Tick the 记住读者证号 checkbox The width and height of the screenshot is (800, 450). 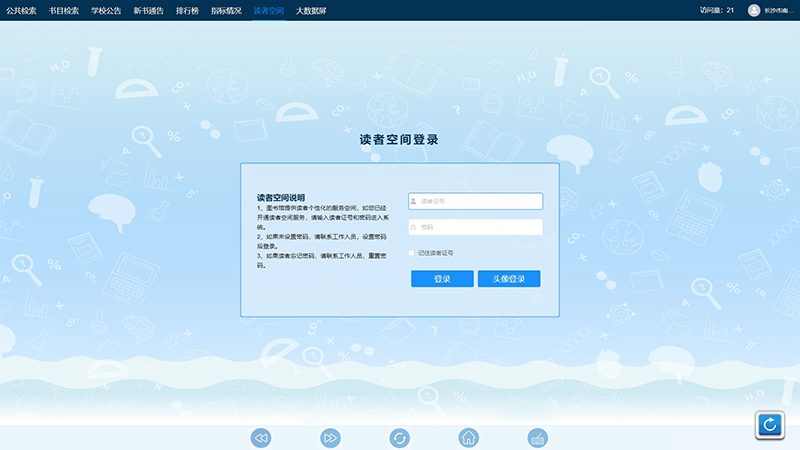coord(412,253)
